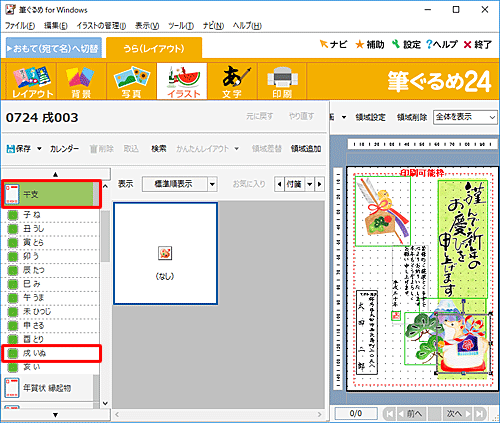
Task: Select the イラスト illustration tool
Action: click(182, 82)
